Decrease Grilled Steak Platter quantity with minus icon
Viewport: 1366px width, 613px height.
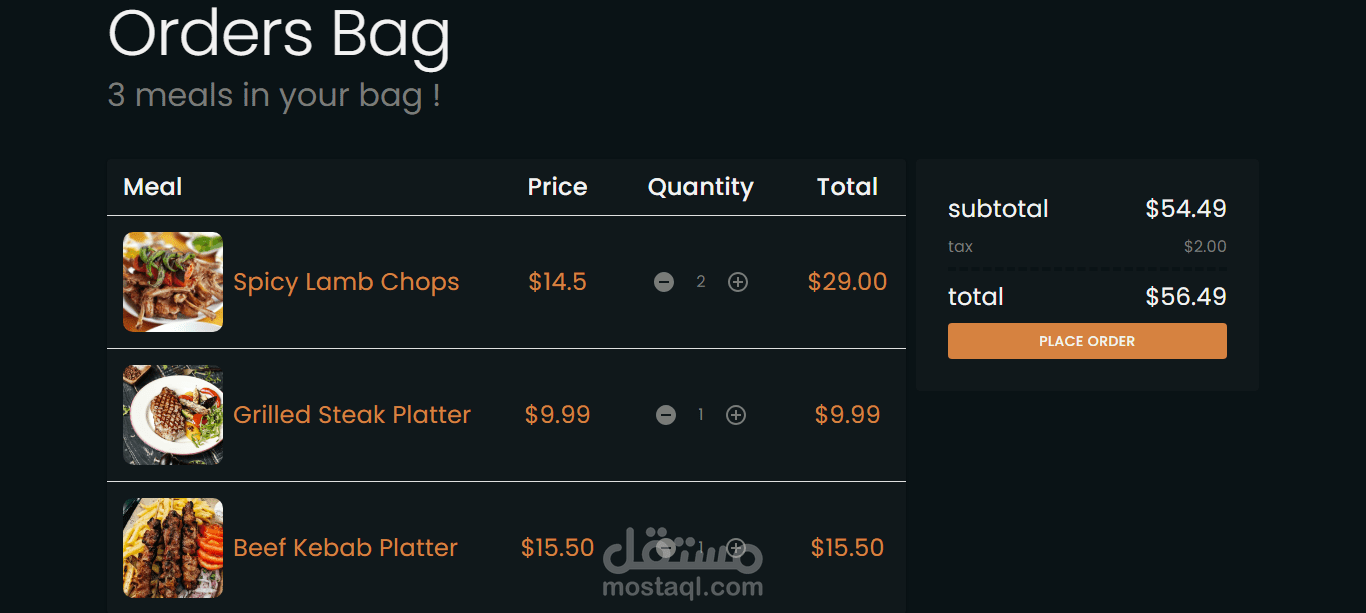coord(666,415)
